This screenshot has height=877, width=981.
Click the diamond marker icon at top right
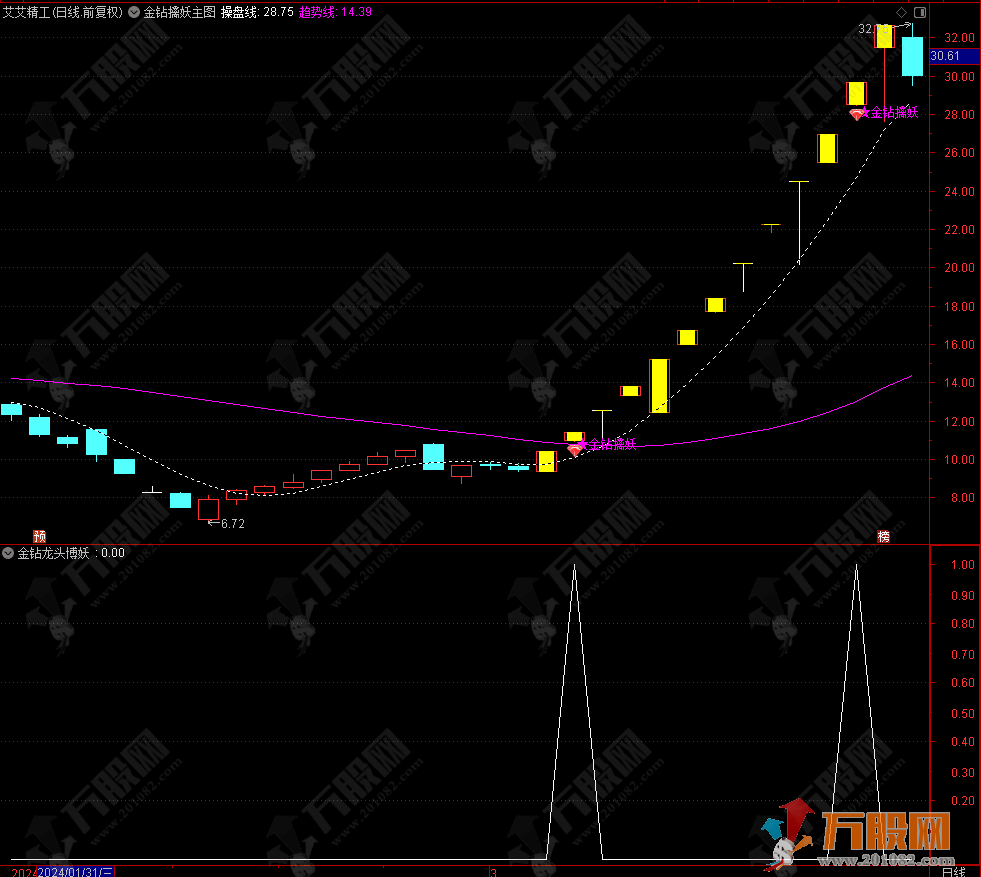(x=902, y=13)
